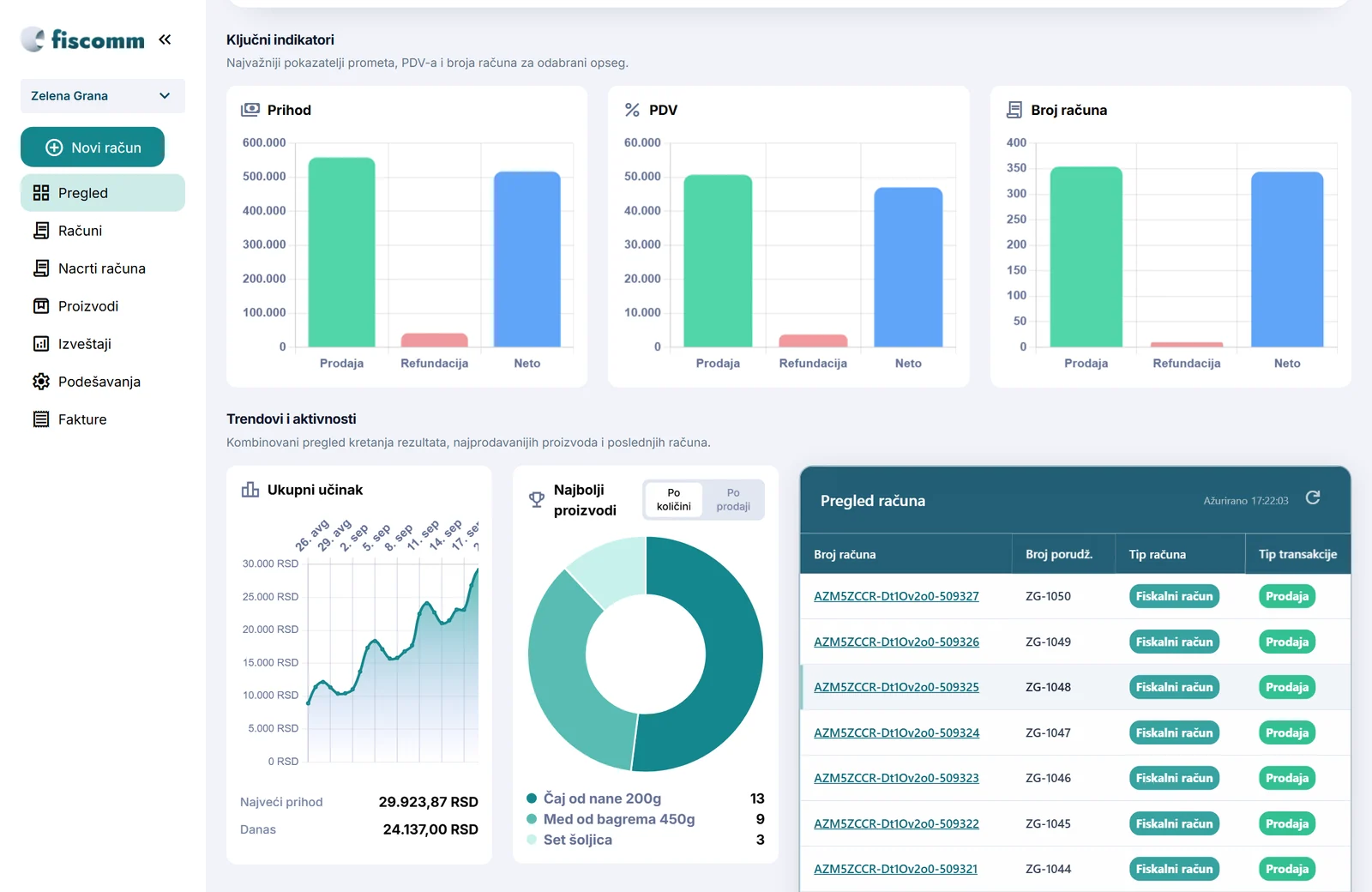Open invoice AZM5ZCCR-Dt1Ov2o0-509325
Screen dimensions: 1372x892
point(896,687)
